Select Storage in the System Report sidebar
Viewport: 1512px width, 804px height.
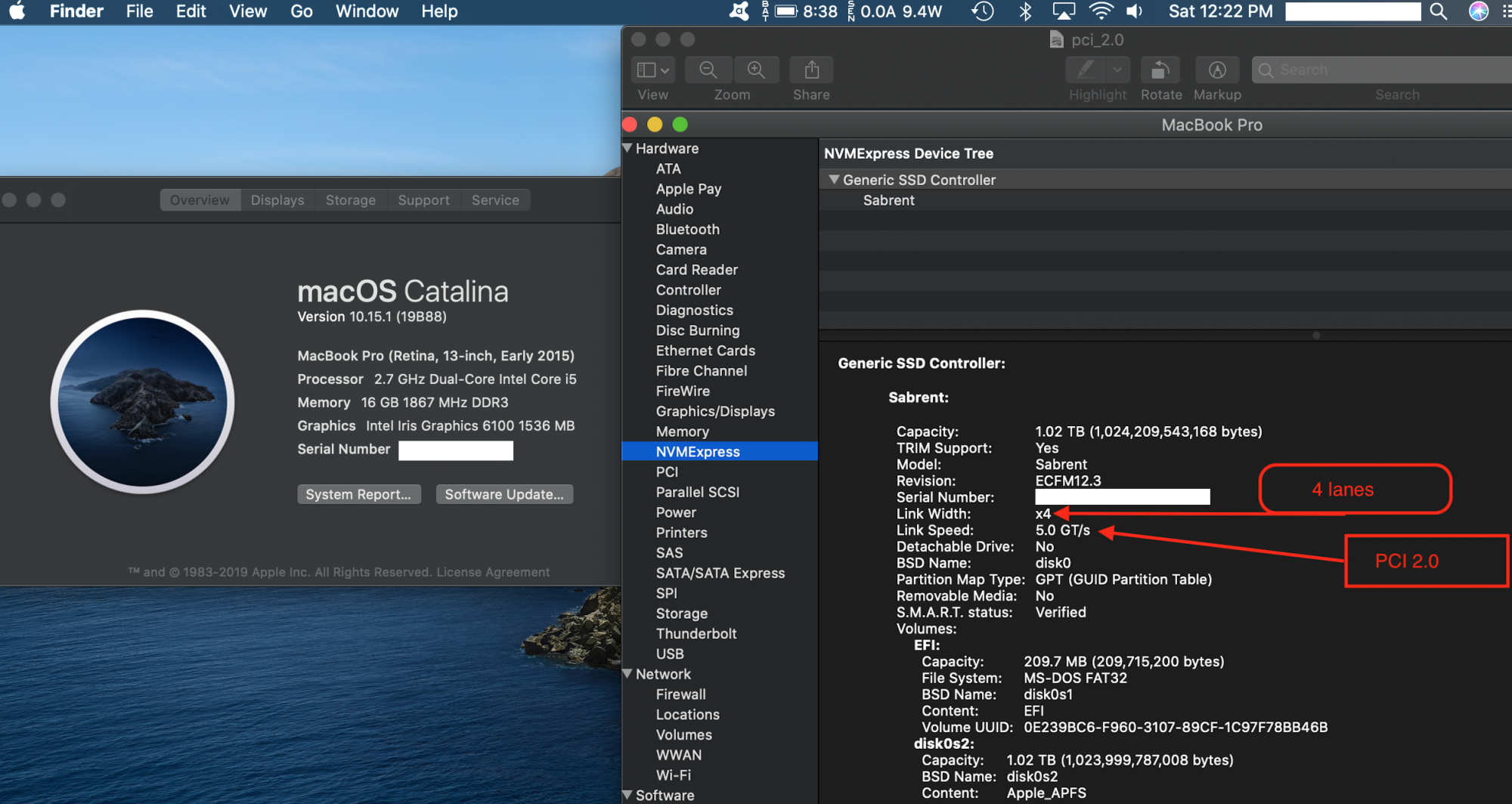click(x=681, y=614)
